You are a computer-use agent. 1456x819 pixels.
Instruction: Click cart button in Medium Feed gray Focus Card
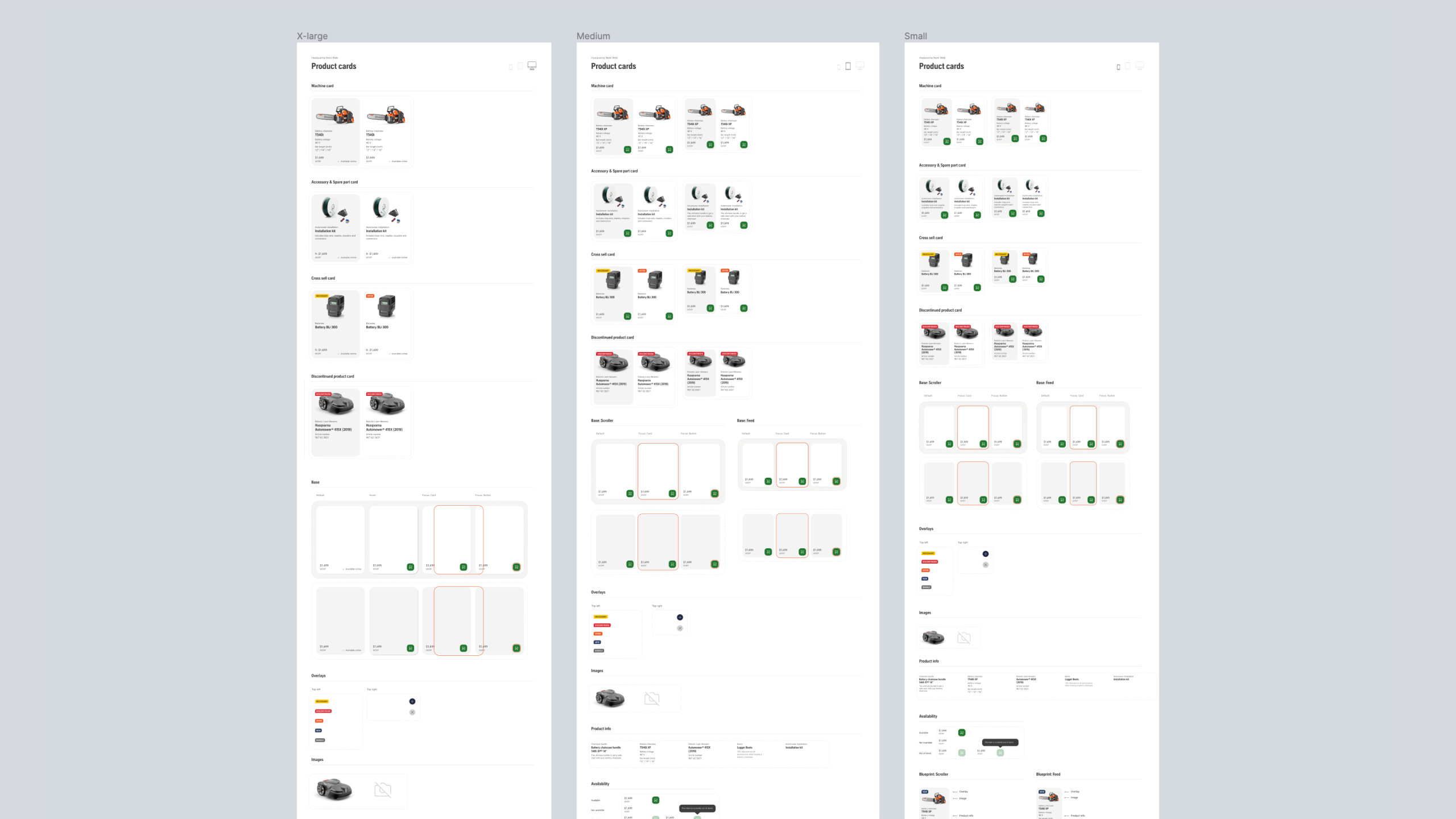[x=802, y=552]
